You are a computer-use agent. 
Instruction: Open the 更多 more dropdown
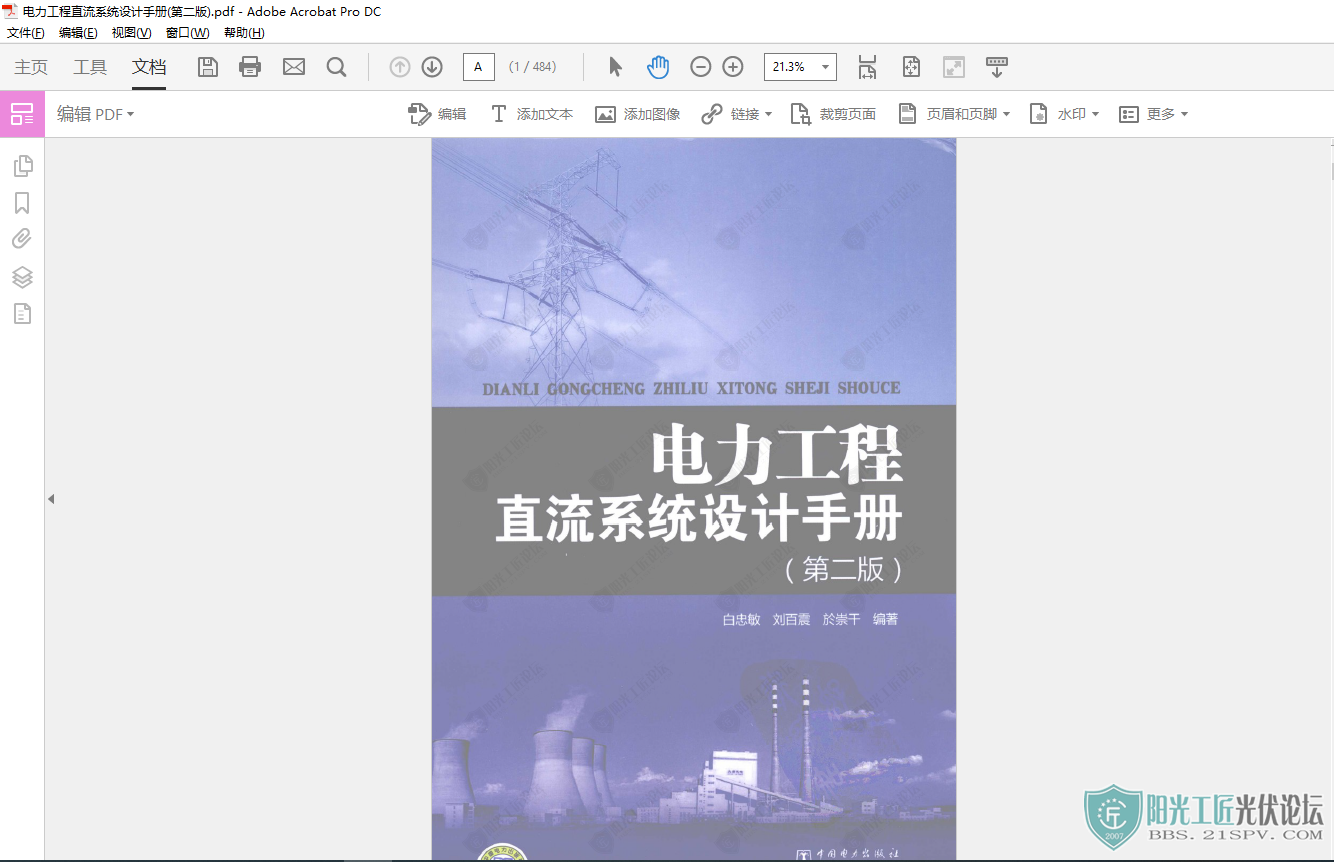point(1153,114)
